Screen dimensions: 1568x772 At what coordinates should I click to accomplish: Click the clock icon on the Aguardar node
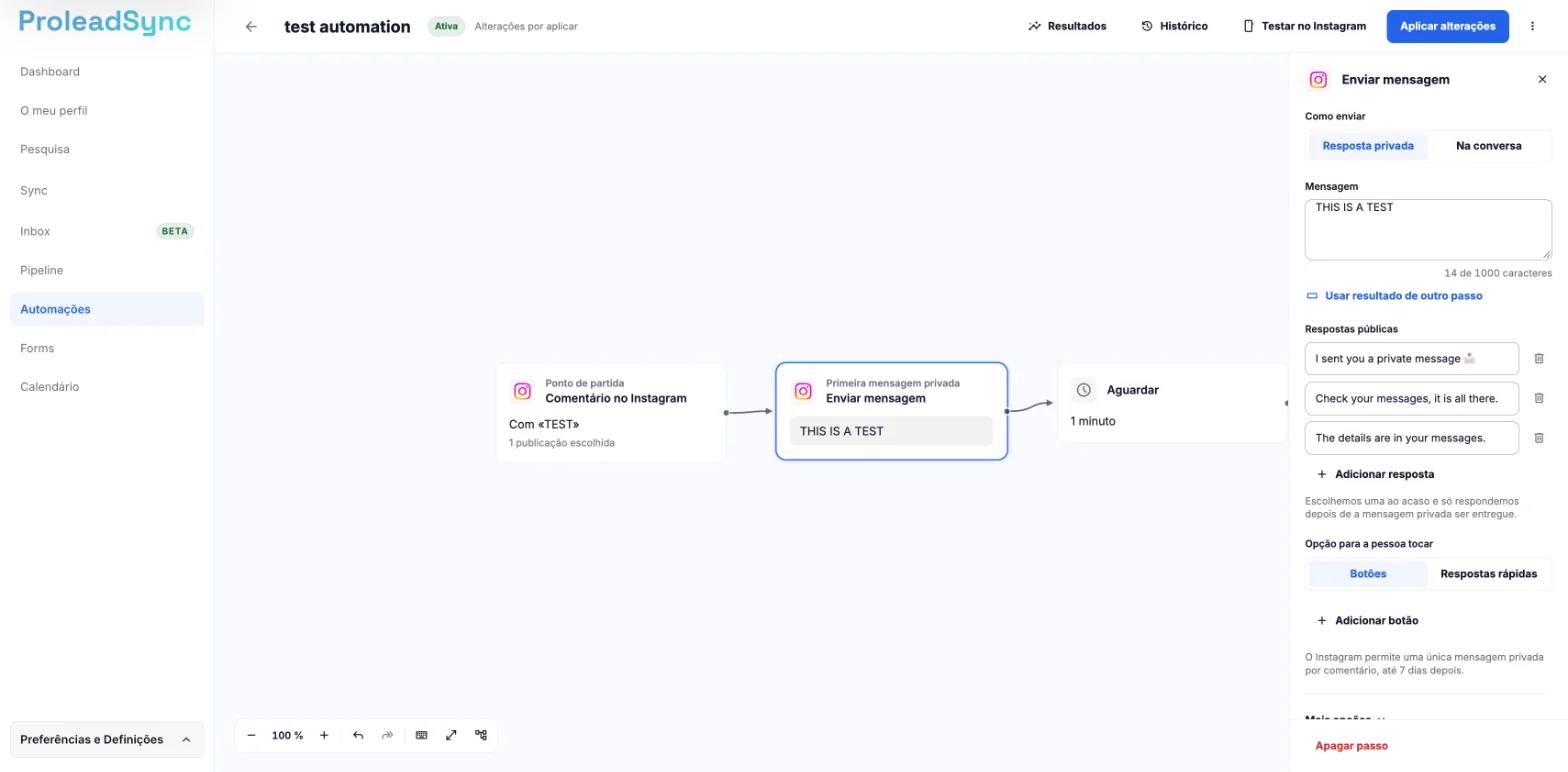[1083, 390]
